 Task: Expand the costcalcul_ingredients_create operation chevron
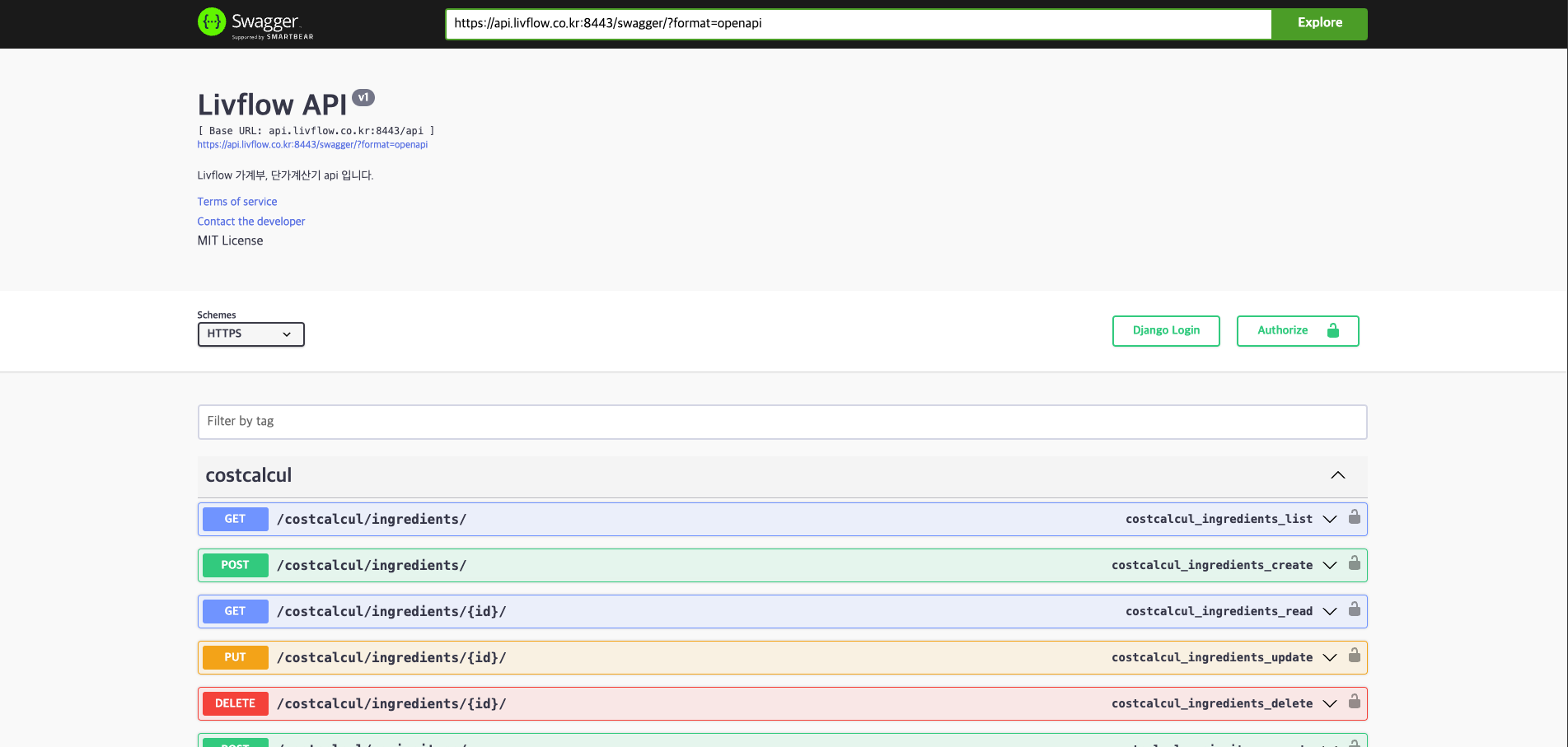tap(1330, 565)
